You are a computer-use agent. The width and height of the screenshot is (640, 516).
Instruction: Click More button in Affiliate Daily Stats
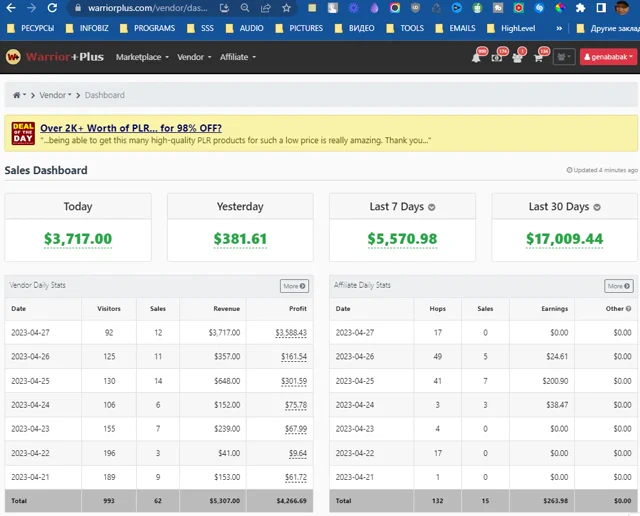pyautogui.click(x=618, y=286)
